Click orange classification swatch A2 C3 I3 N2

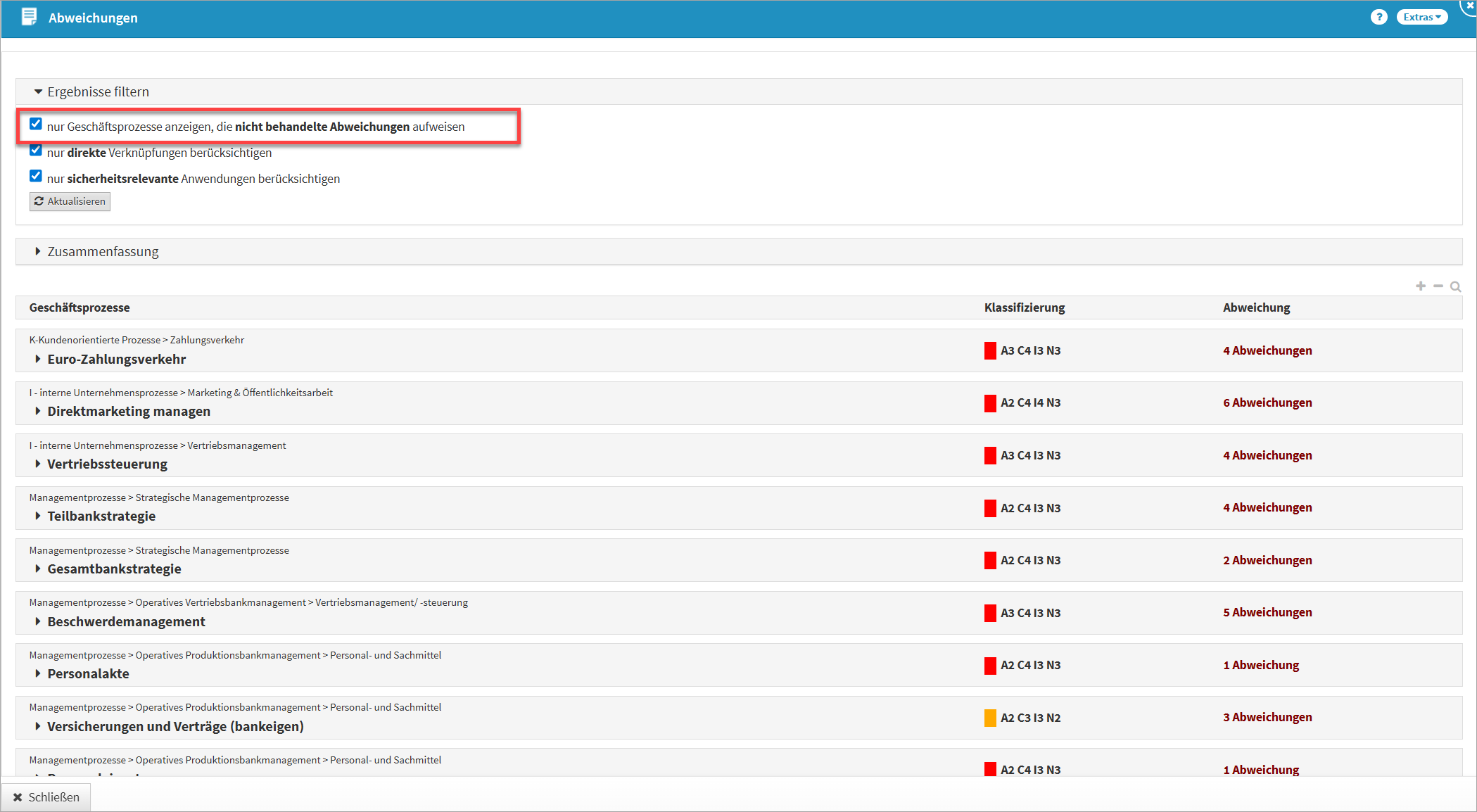coord(990,718)
